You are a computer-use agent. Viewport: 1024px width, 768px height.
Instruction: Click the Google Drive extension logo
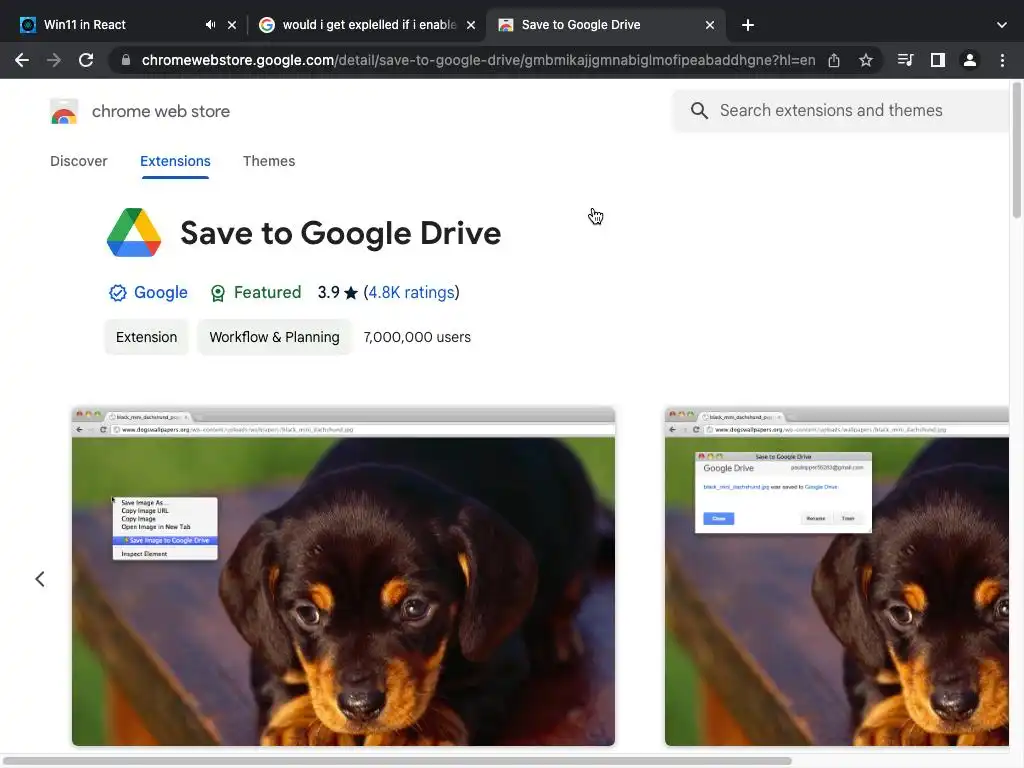coord(134,232)
